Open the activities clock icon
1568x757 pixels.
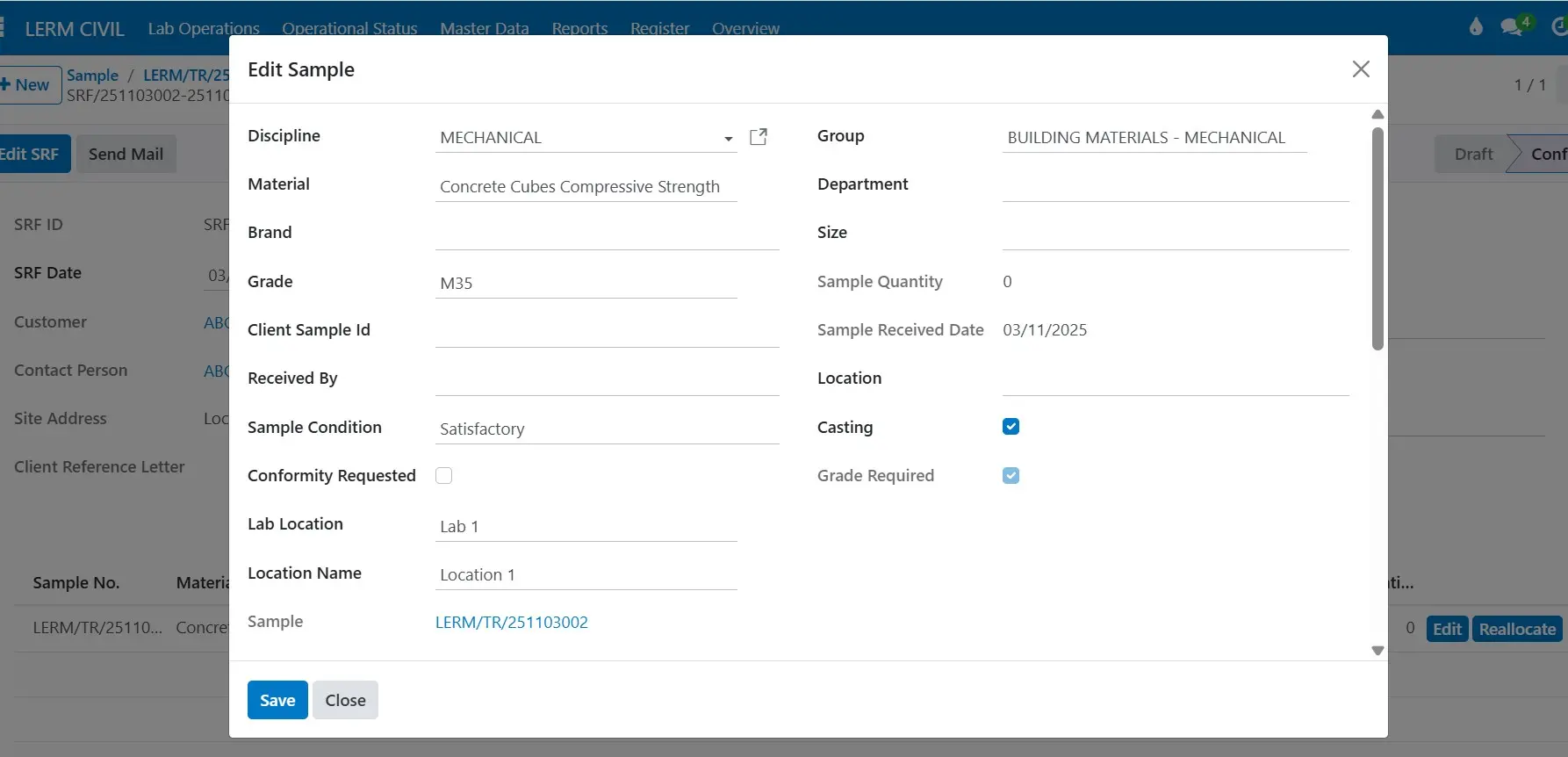[x=1559, y=27]
